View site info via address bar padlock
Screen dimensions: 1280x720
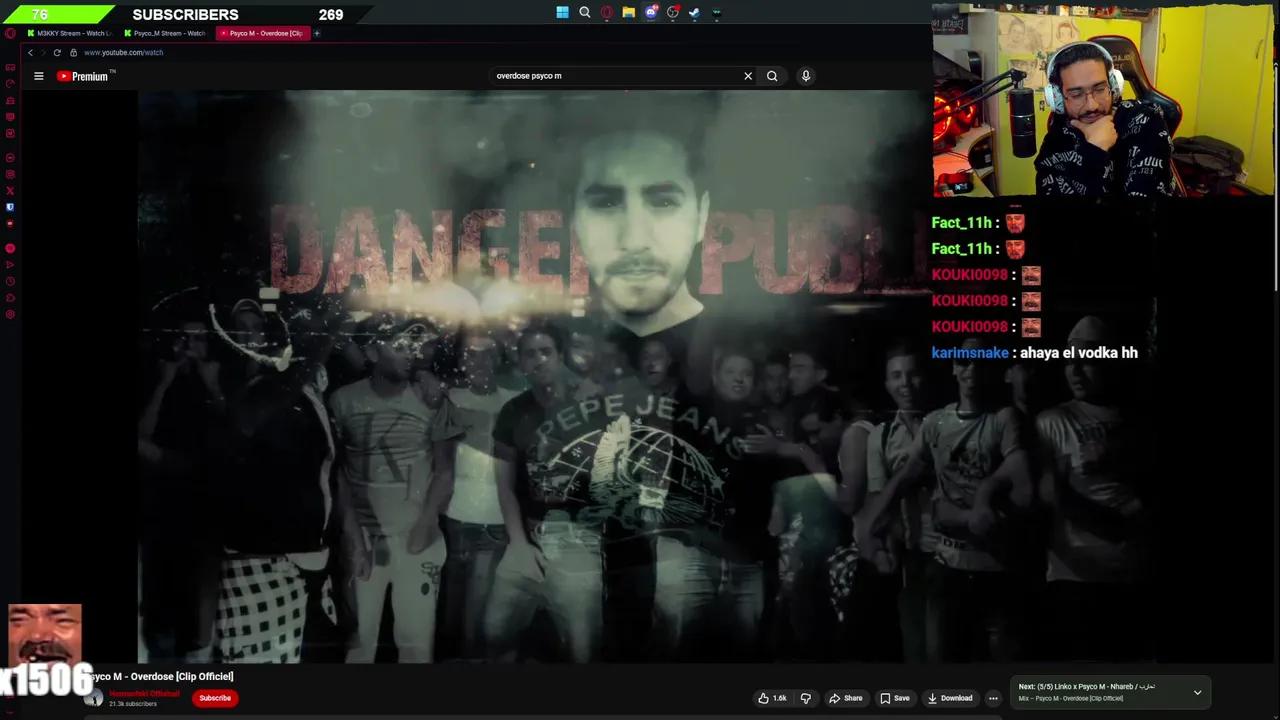point(73,52)
